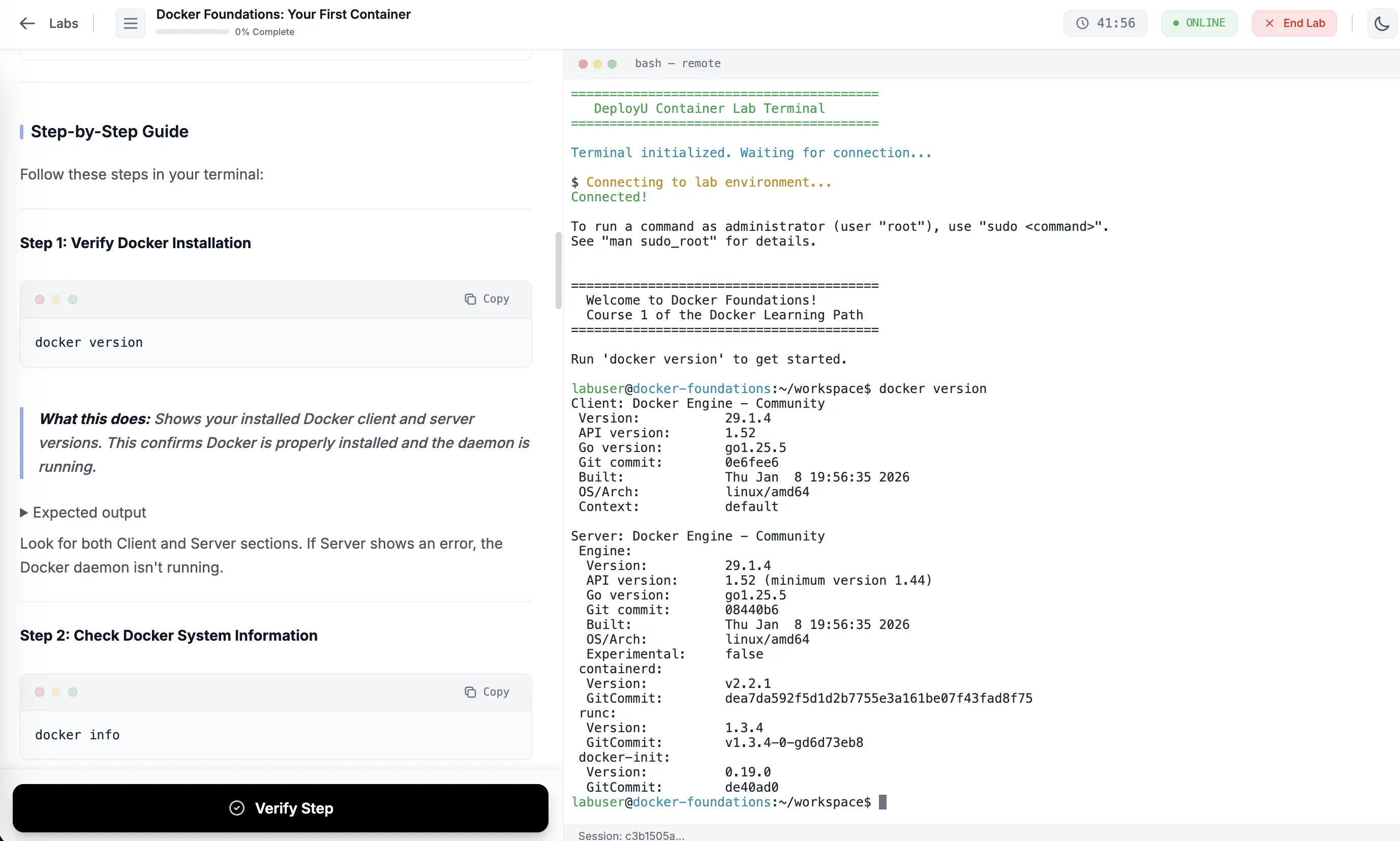The image size is (1400, 841).
Task: Click the X icon inside End Lab
Action: tap(1269, 23)
